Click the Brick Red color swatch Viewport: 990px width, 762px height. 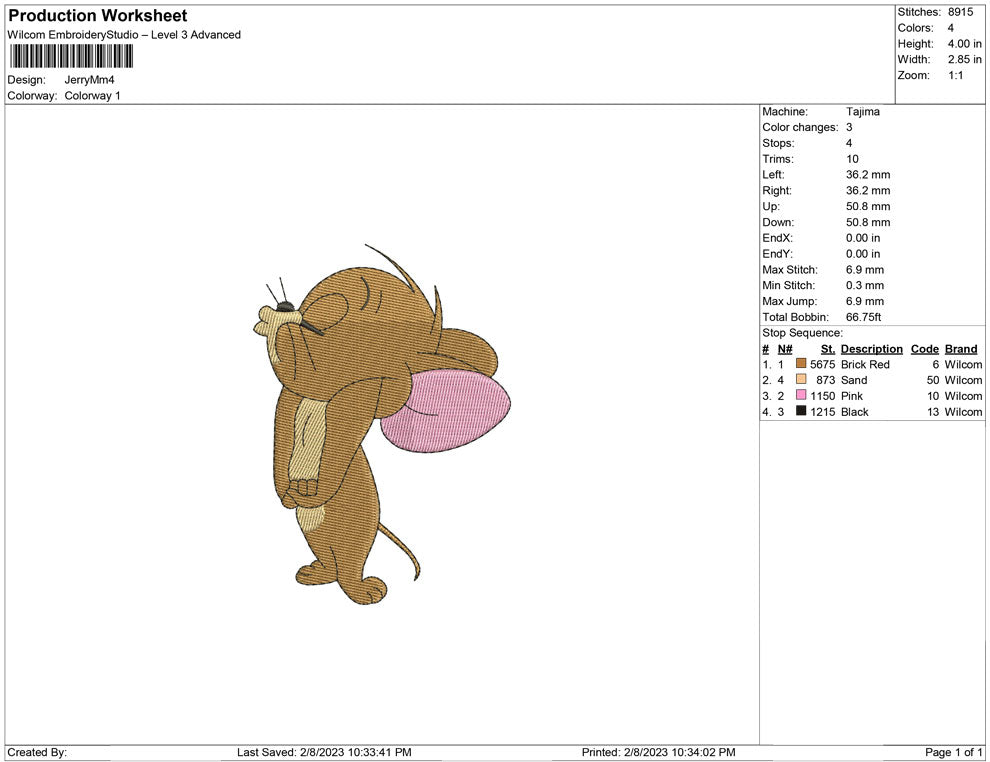click(801, 364)
